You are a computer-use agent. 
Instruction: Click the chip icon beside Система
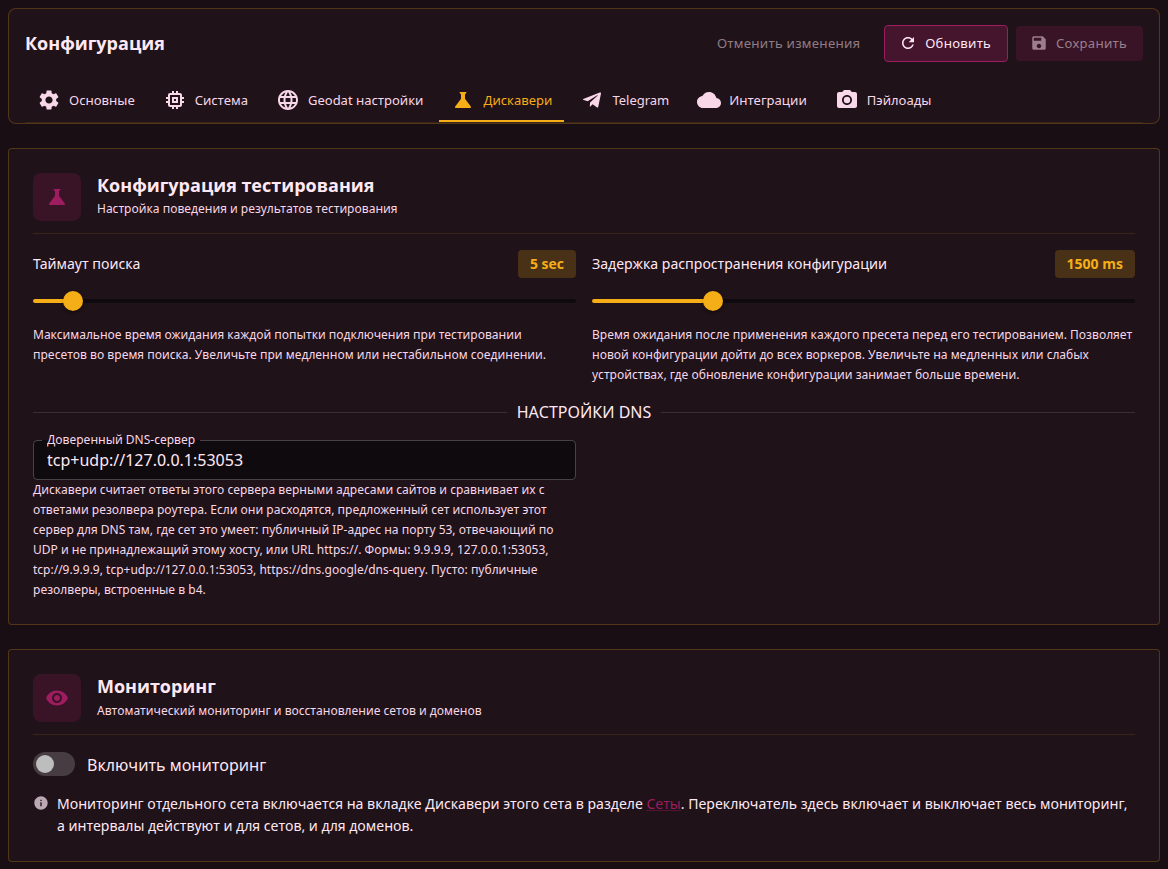pyautogui.click(x=175, y=101)
